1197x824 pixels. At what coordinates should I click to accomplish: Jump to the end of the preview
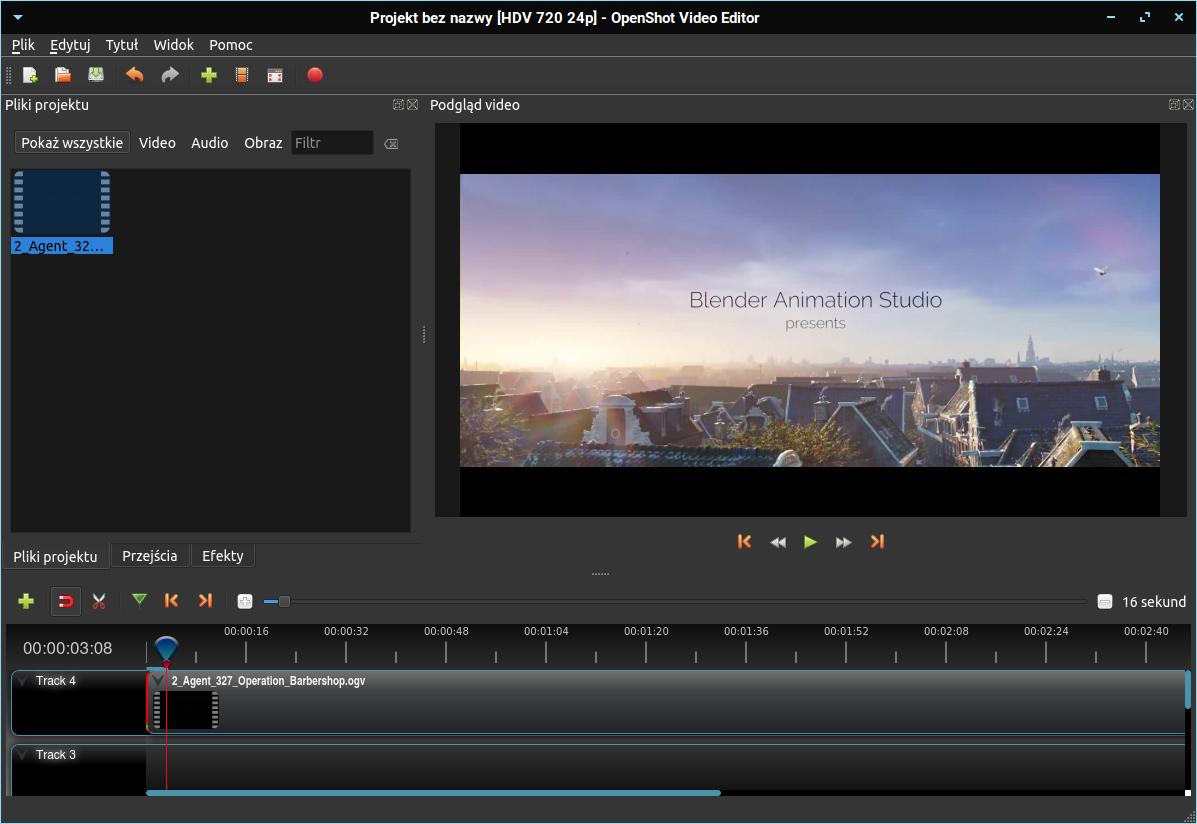point(877,541)
